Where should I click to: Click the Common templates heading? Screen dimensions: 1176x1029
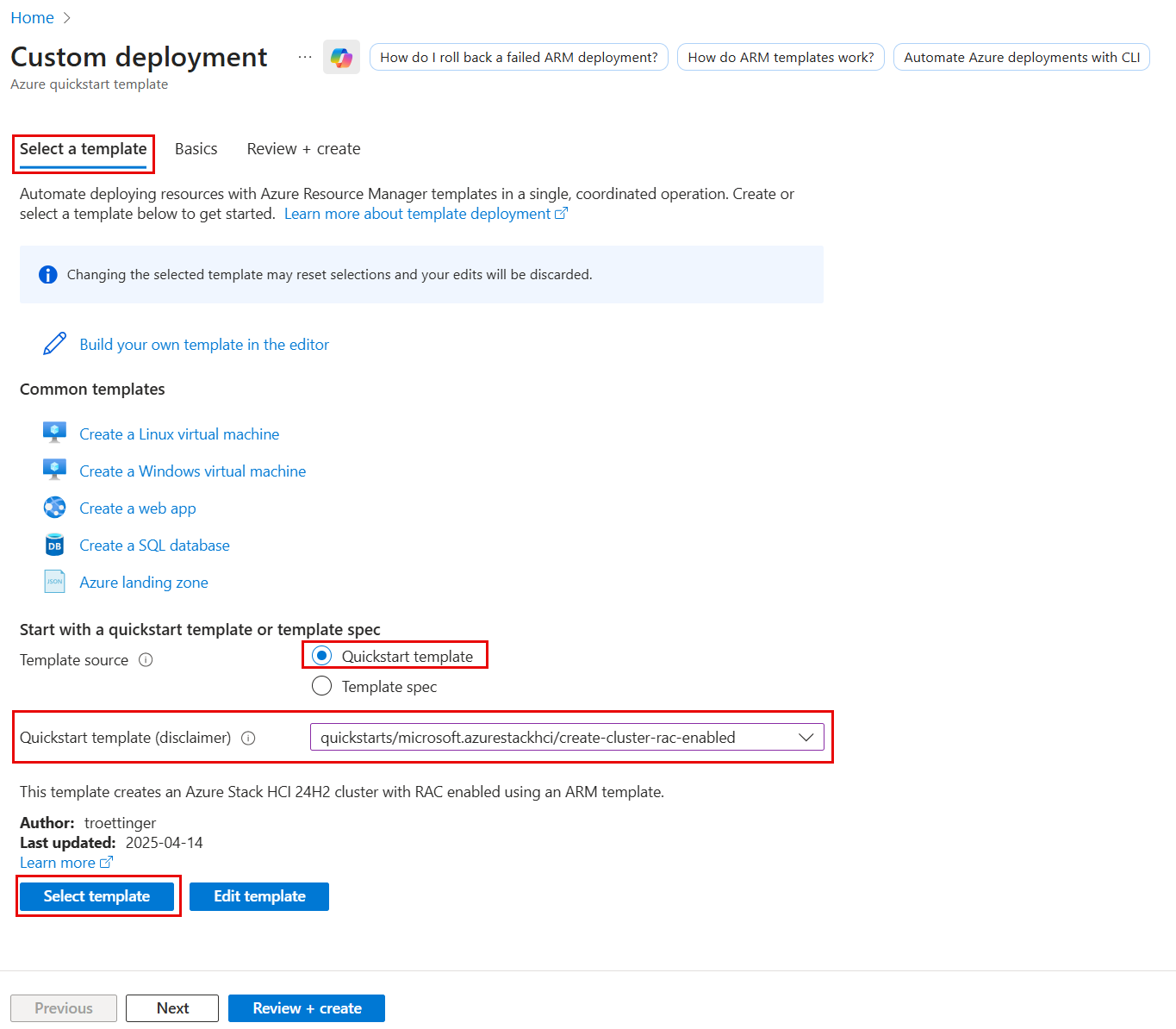tap(92, 390)
